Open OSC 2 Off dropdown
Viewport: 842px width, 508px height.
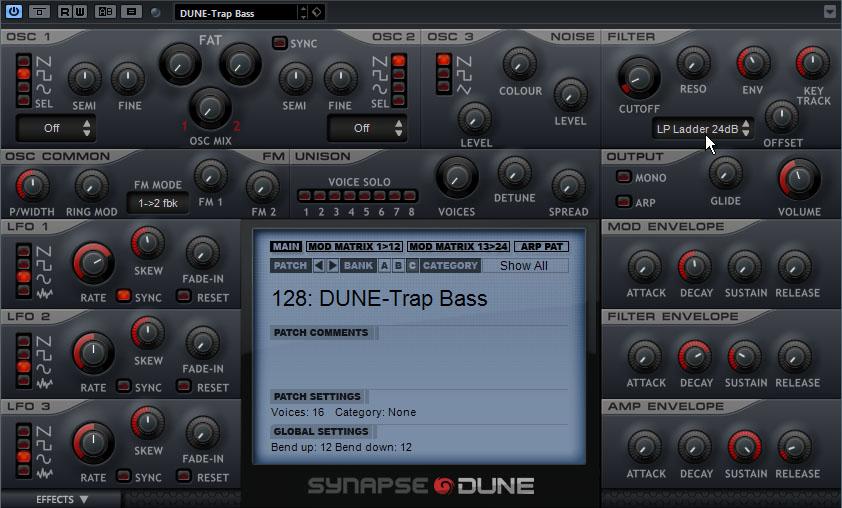[x=367, y=128]
